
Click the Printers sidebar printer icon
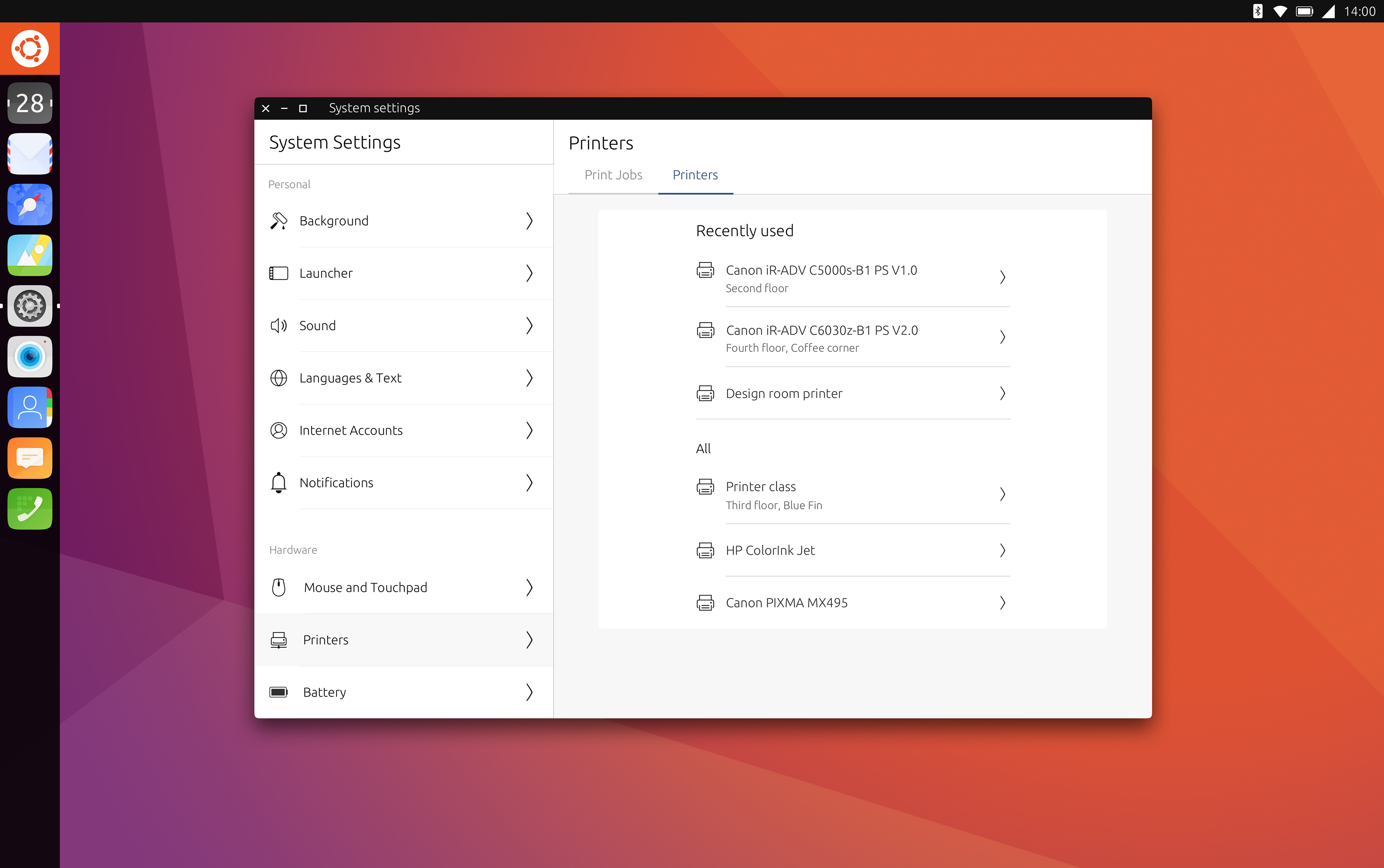pyautogui.click(x=278, y=639)
